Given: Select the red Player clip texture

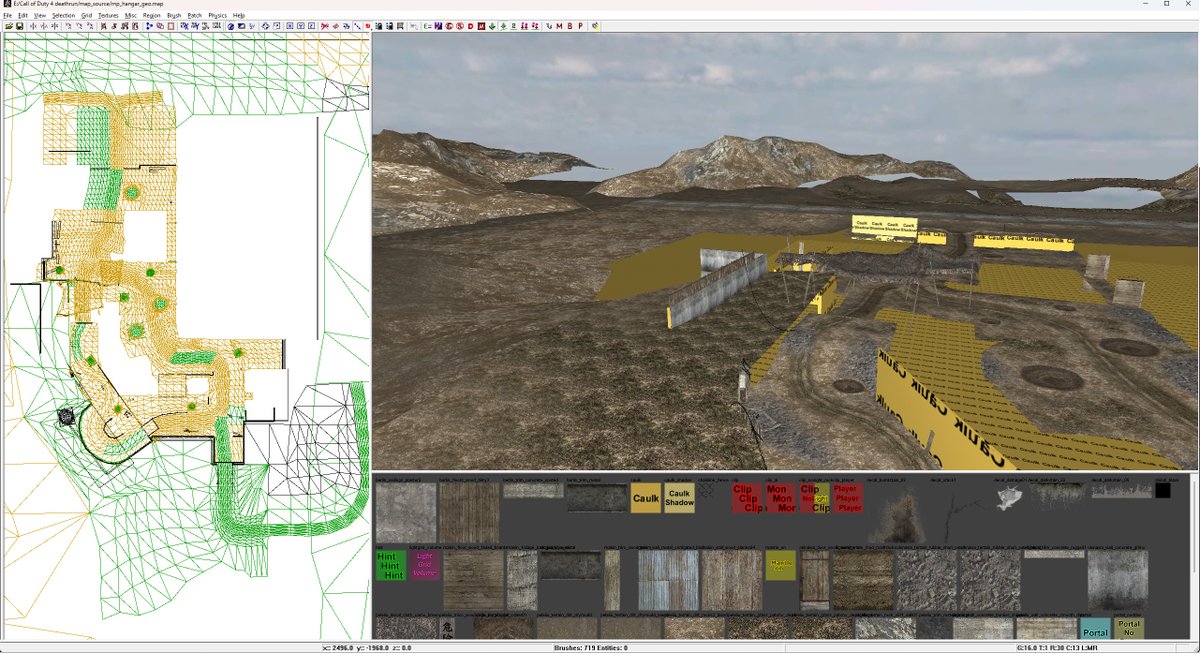Looking at the screenshot, I should tap(848, 498).
